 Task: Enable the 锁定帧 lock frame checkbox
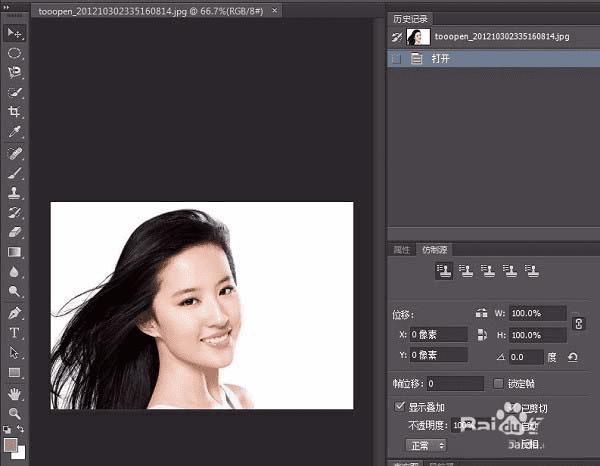pyautogui.click(x=498, y=383)
